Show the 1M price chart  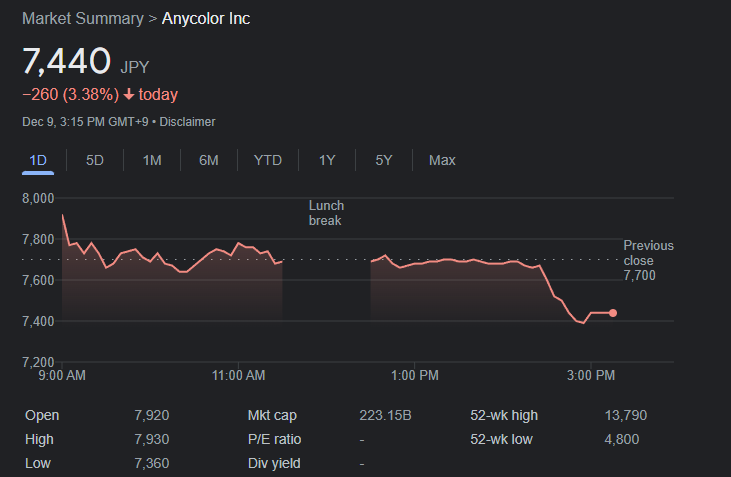click(x=152, y=160)
